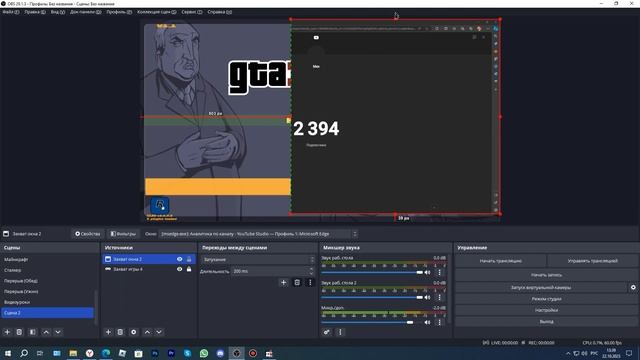Open the Правка menu
Image resolution: width=640 pixels, height=360 pixels.
click(x=35, y=12)
